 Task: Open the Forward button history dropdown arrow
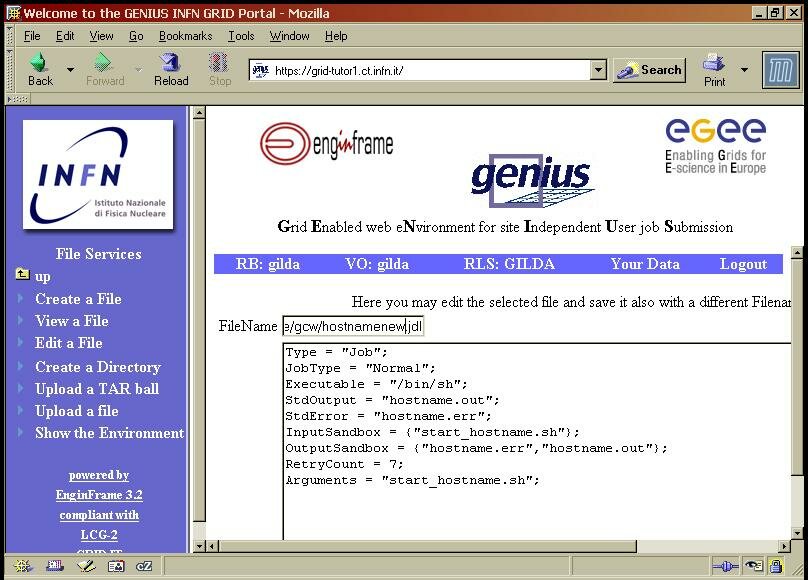(138, 69)
